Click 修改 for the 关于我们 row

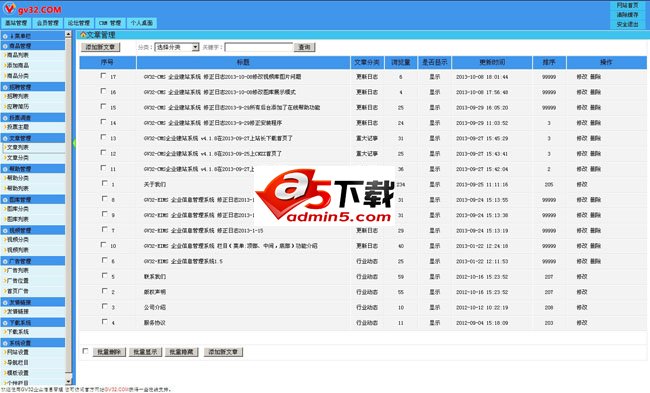(x=582, y=184)
